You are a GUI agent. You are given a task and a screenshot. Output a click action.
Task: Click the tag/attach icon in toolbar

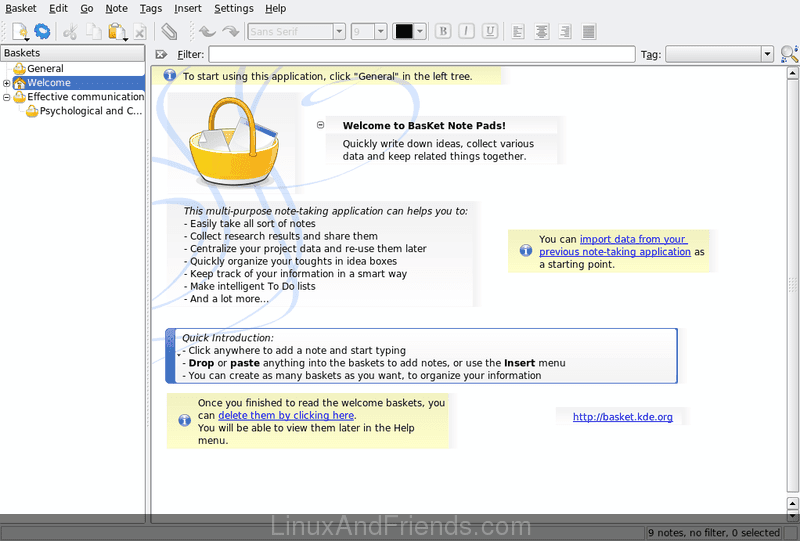169,32
